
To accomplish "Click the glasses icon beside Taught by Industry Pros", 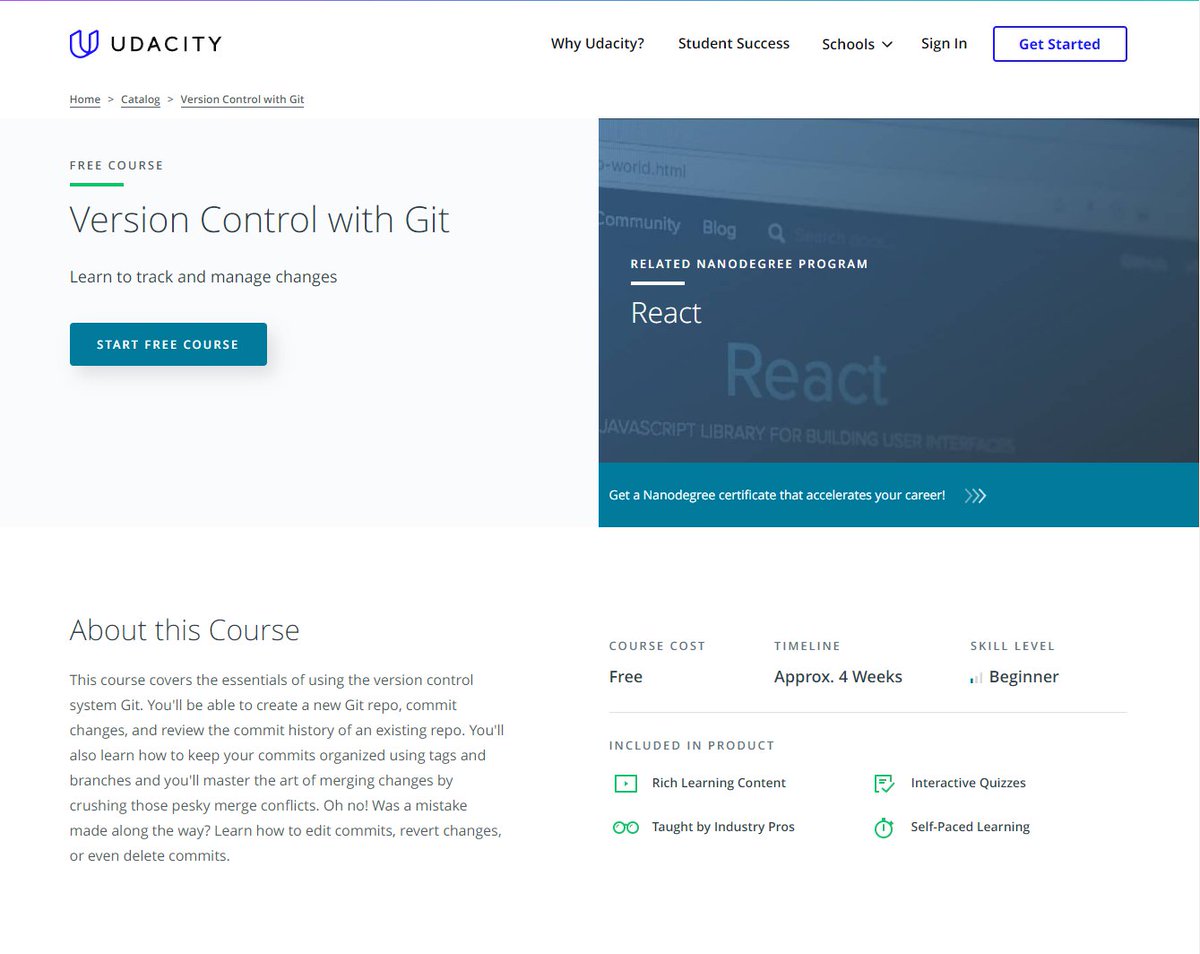I will point(625,827).
